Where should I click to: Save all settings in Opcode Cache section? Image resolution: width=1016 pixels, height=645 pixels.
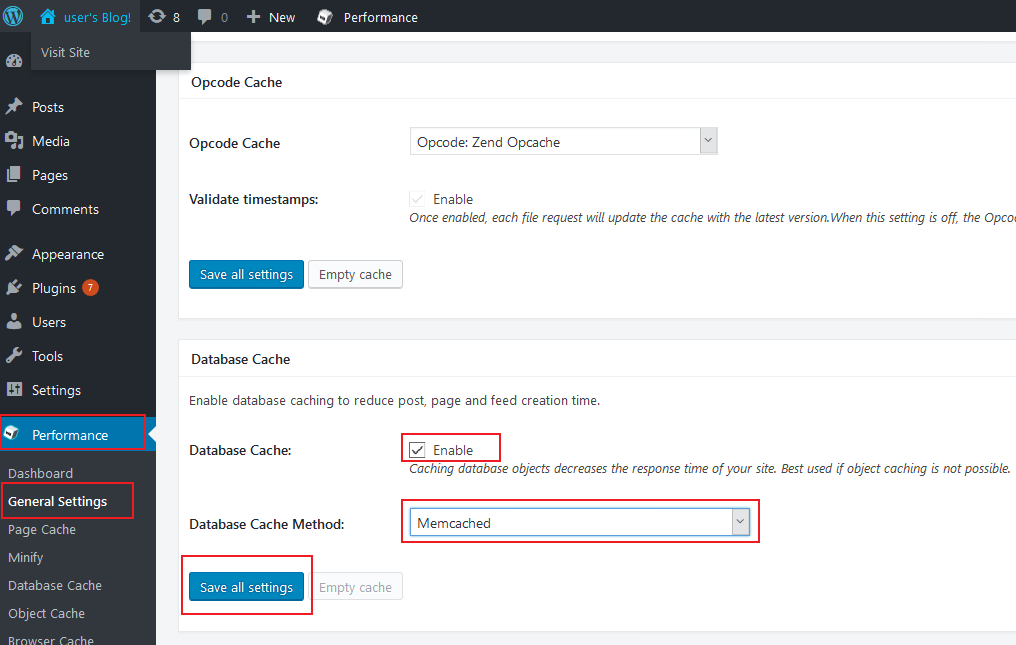(x=246, y=274)
